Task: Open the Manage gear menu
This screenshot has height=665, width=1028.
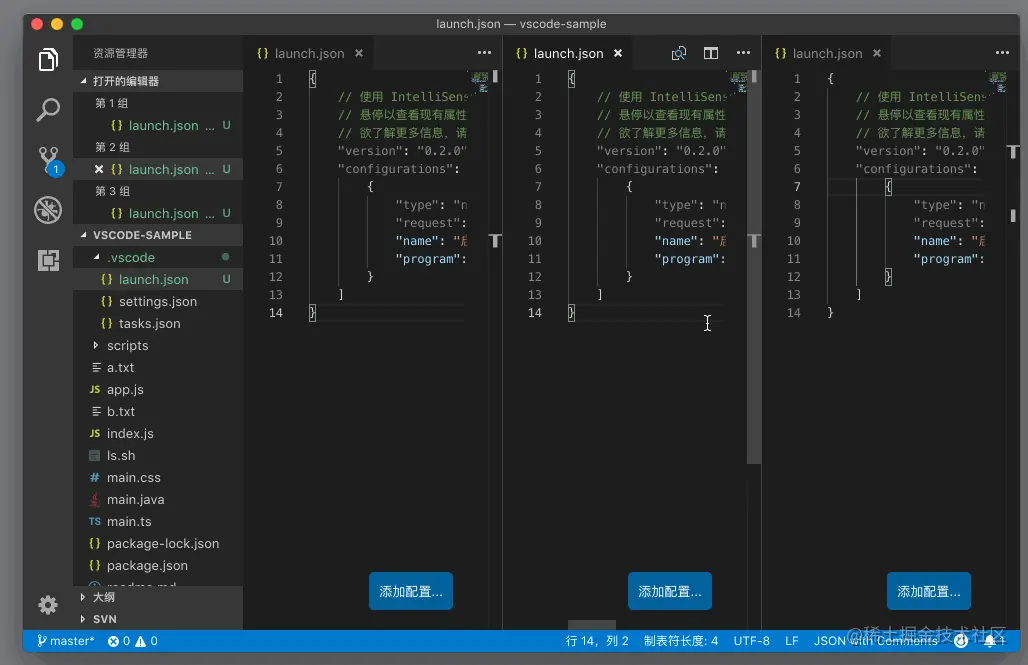Action: [48, 605]
